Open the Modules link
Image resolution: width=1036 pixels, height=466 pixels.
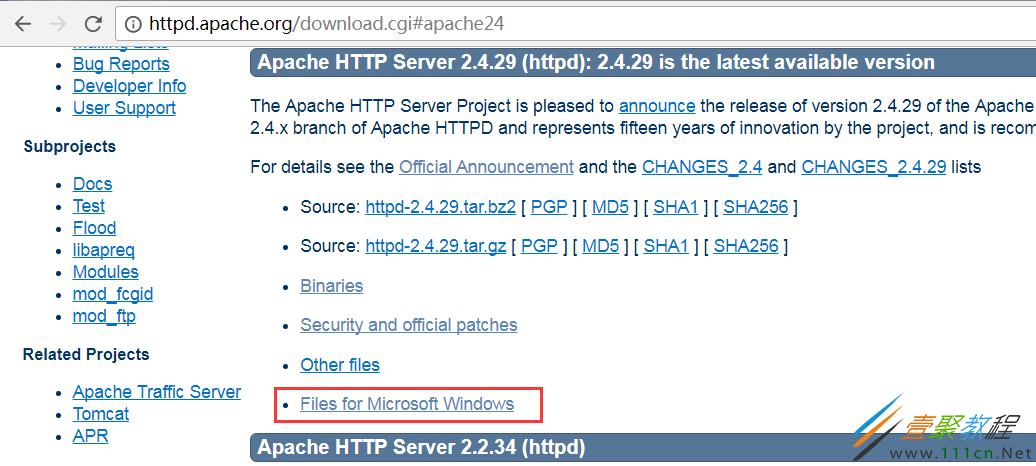tap(106, 272)
